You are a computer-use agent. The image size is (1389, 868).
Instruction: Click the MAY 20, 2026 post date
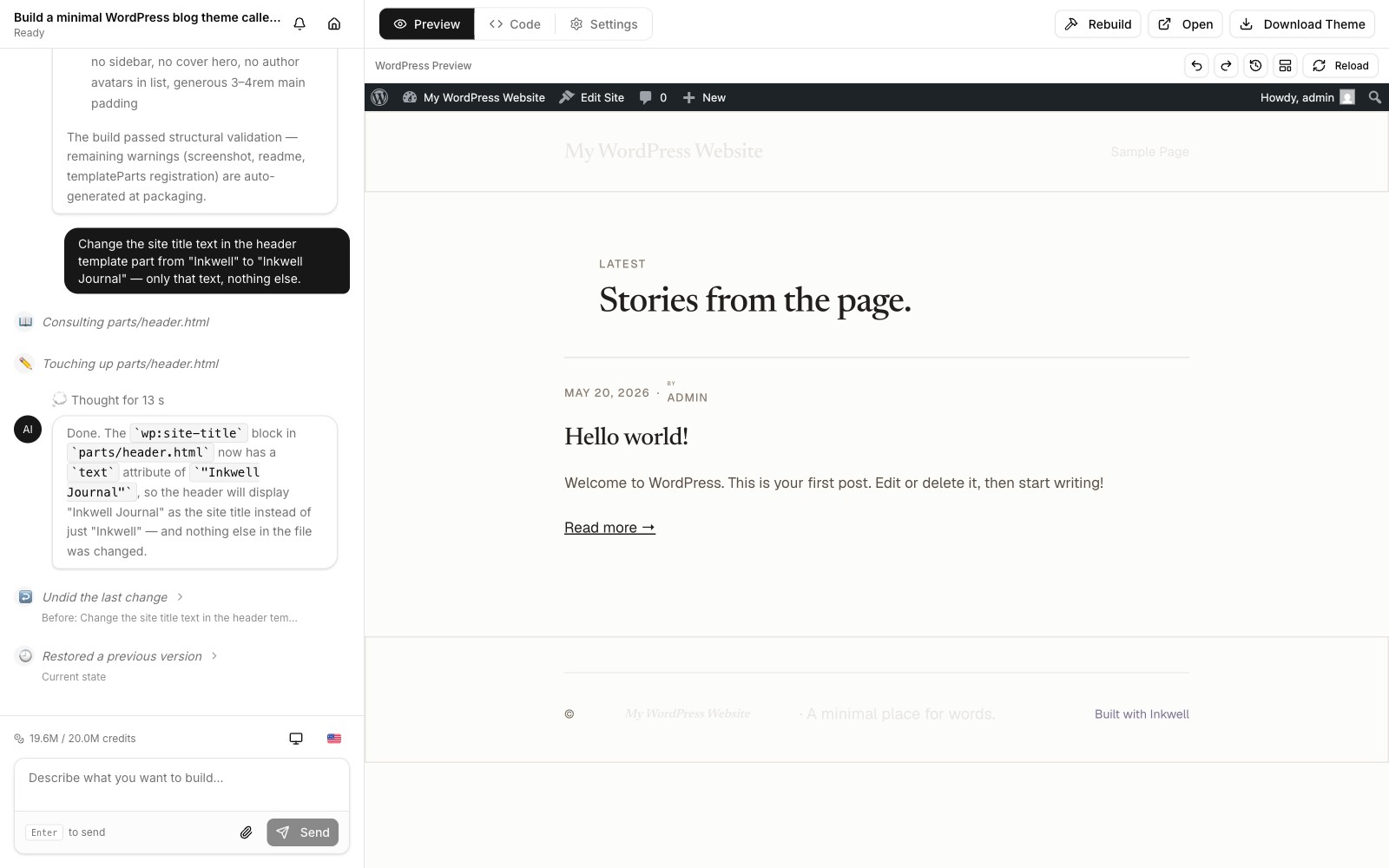[x=607, y=393]
